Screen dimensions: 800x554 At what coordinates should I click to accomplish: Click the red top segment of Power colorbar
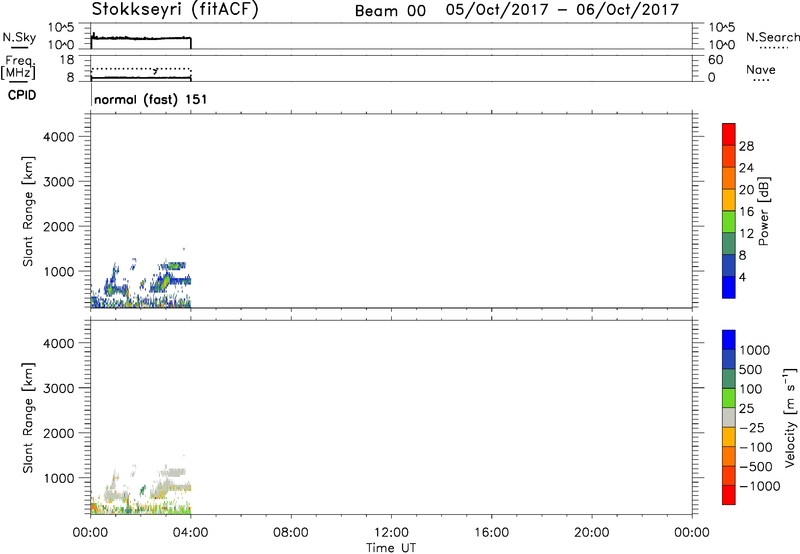[729, 134]
